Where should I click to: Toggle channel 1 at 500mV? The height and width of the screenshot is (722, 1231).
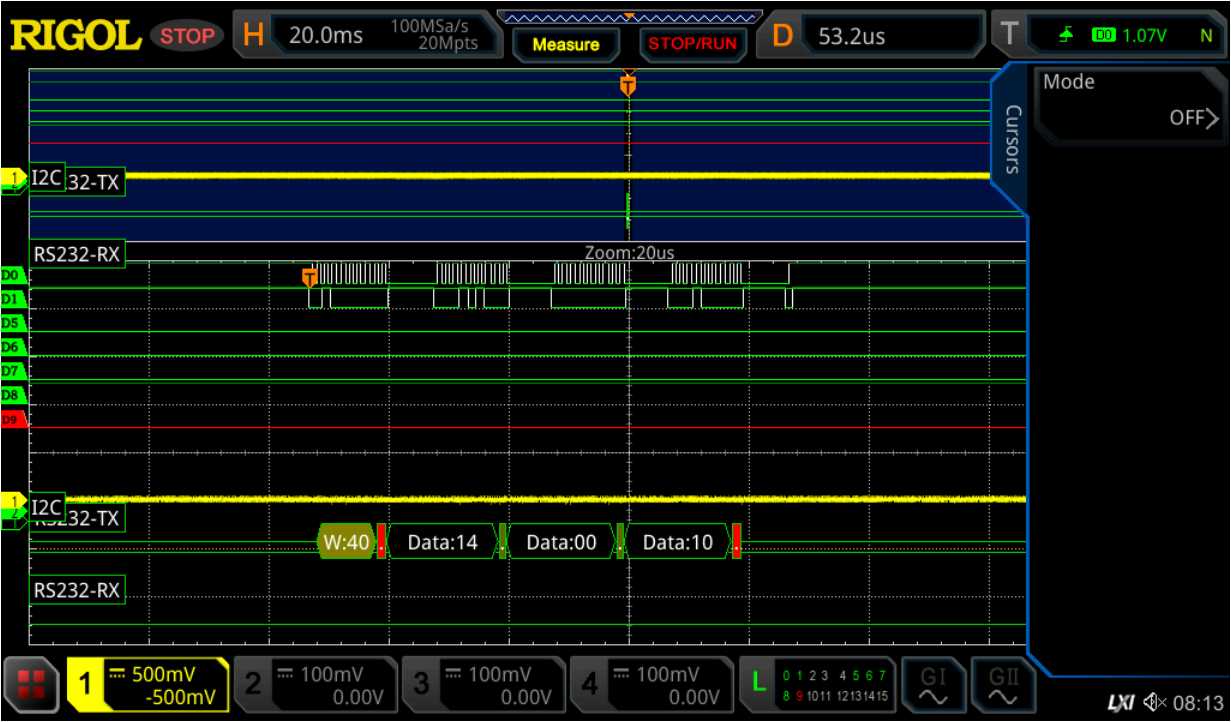pyautogui.click(x=148, y=684)
